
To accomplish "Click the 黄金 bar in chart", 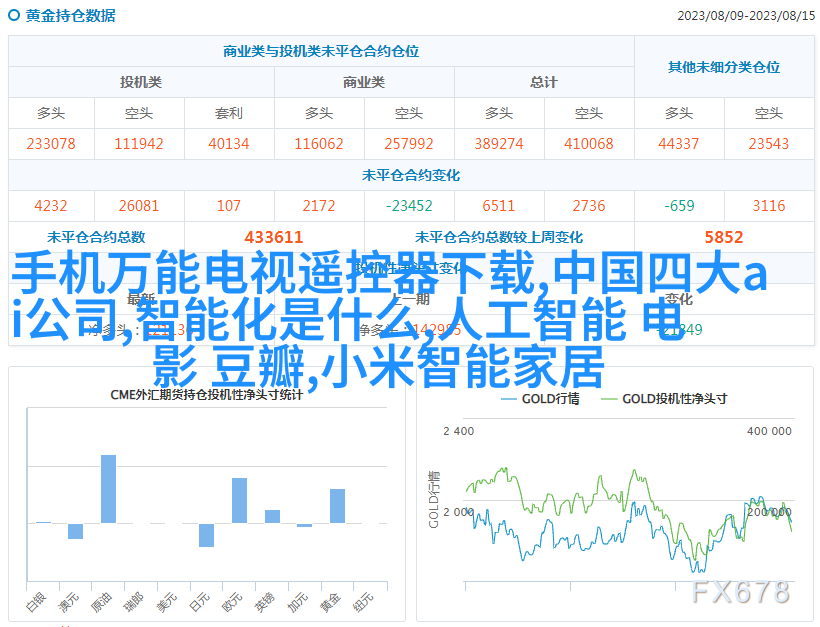I will [337, 506].
